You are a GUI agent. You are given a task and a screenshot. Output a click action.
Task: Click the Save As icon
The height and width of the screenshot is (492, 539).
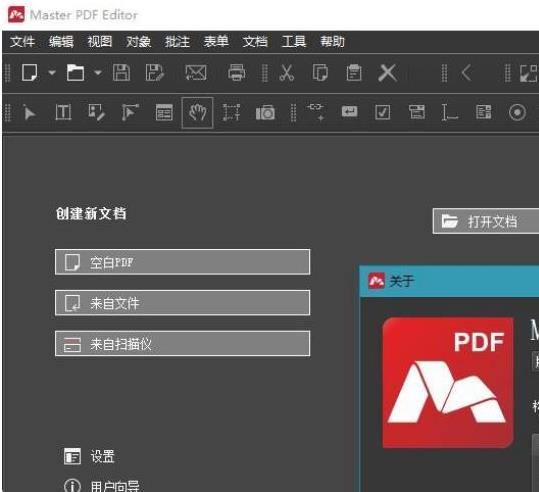155,73
